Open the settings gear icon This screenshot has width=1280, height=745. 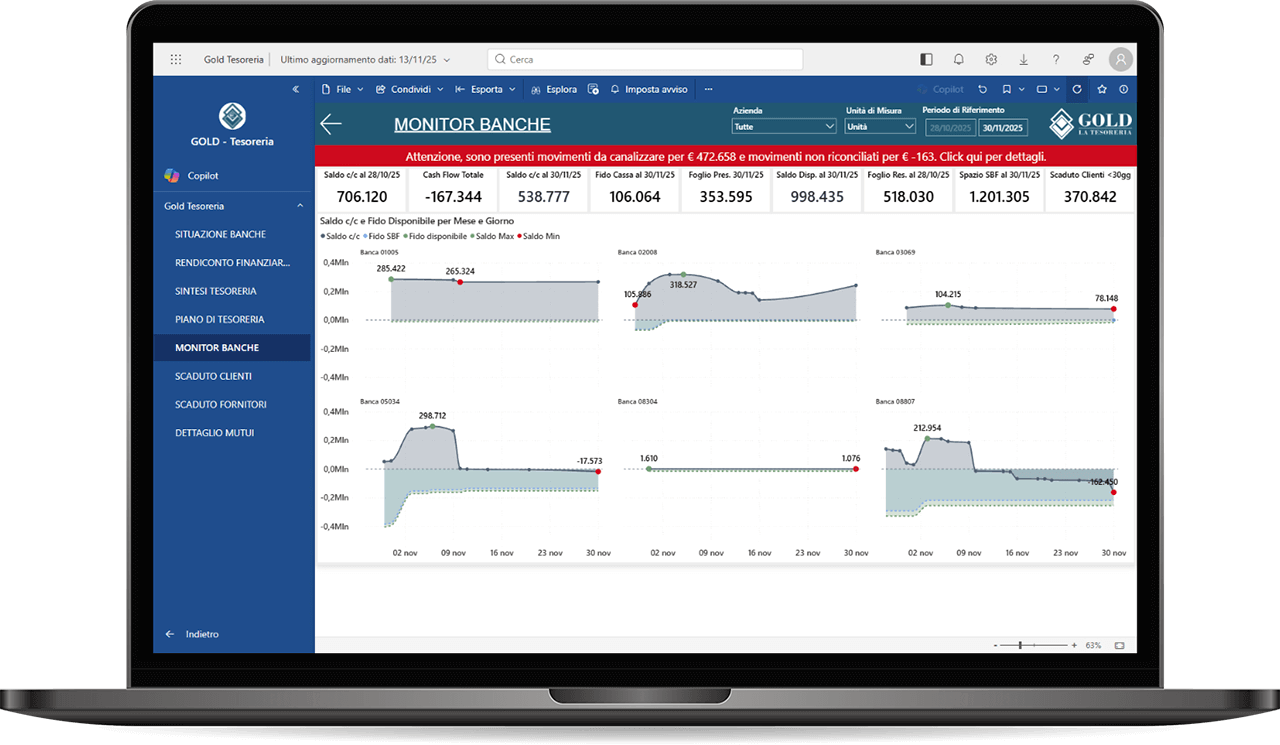click(991, 60)
